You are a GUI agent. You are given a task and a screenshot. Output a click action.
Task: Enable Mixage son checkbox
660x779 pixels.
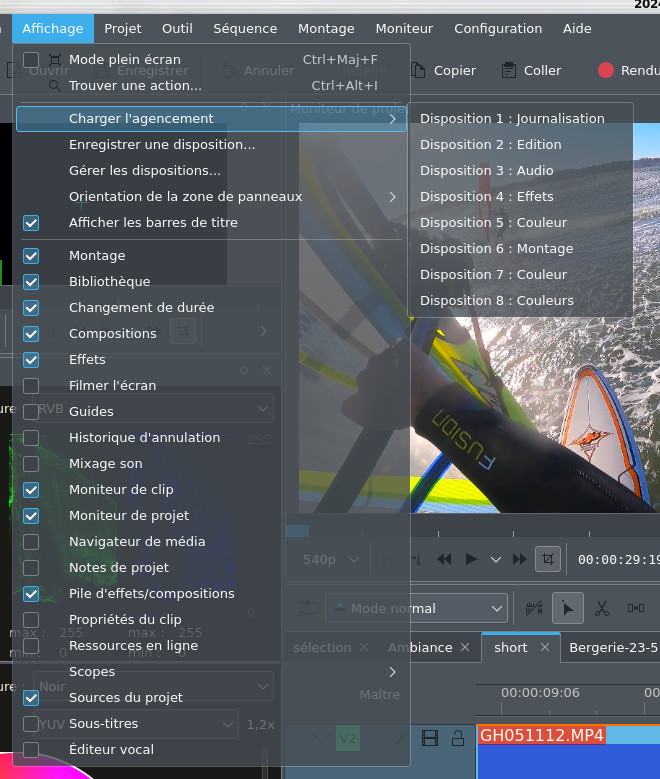(x=31, y=464)
